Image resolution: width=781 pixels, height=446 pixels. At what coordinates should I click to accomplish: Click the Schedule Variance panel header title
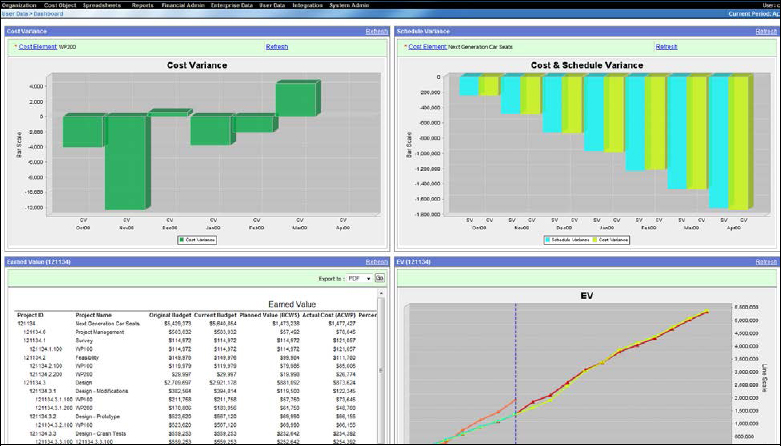click(x=423, y=31)
